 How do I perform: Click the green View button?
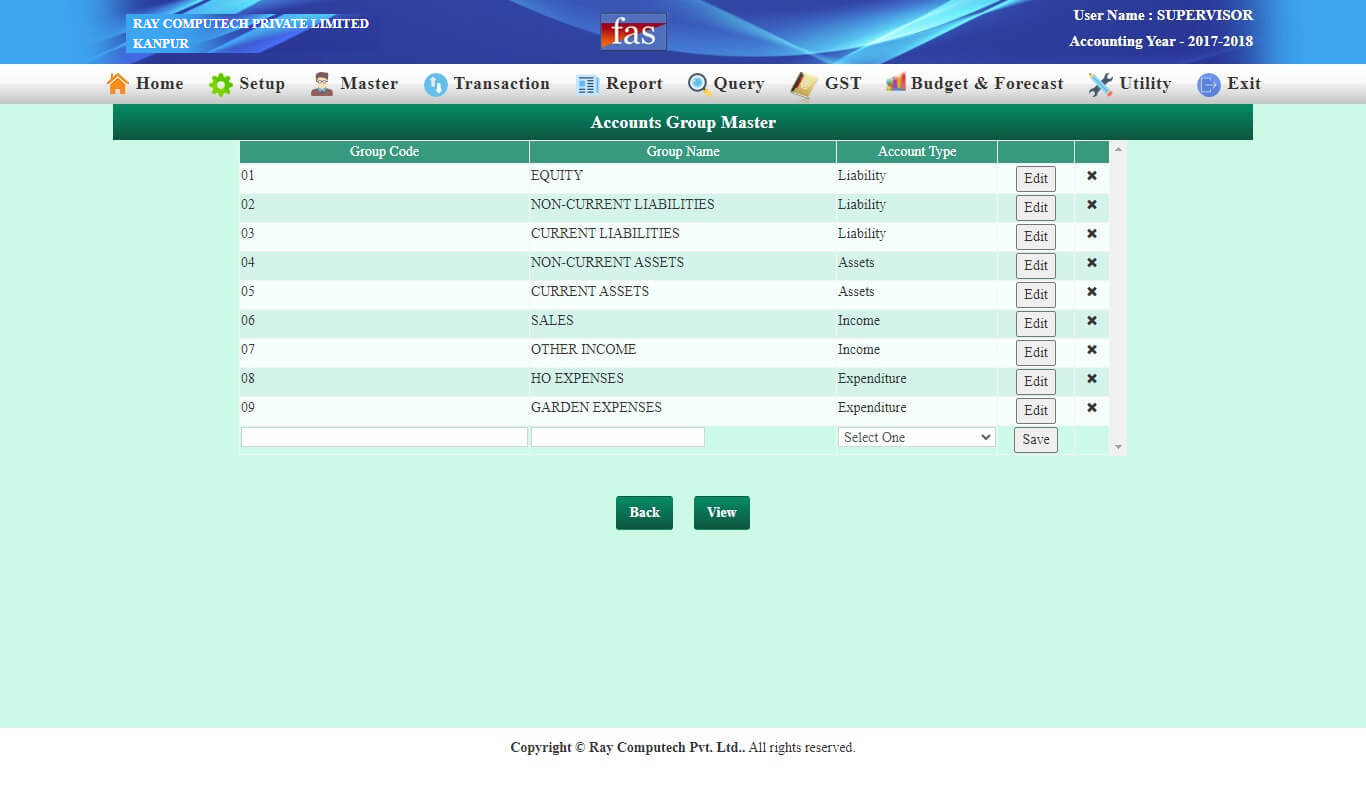pyautogui.click(x=722, y=513)
